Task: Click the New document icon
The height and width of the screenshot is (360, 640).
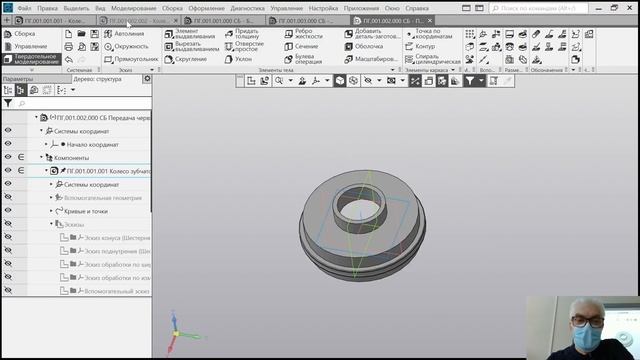Action: click(x=69, y=34)
